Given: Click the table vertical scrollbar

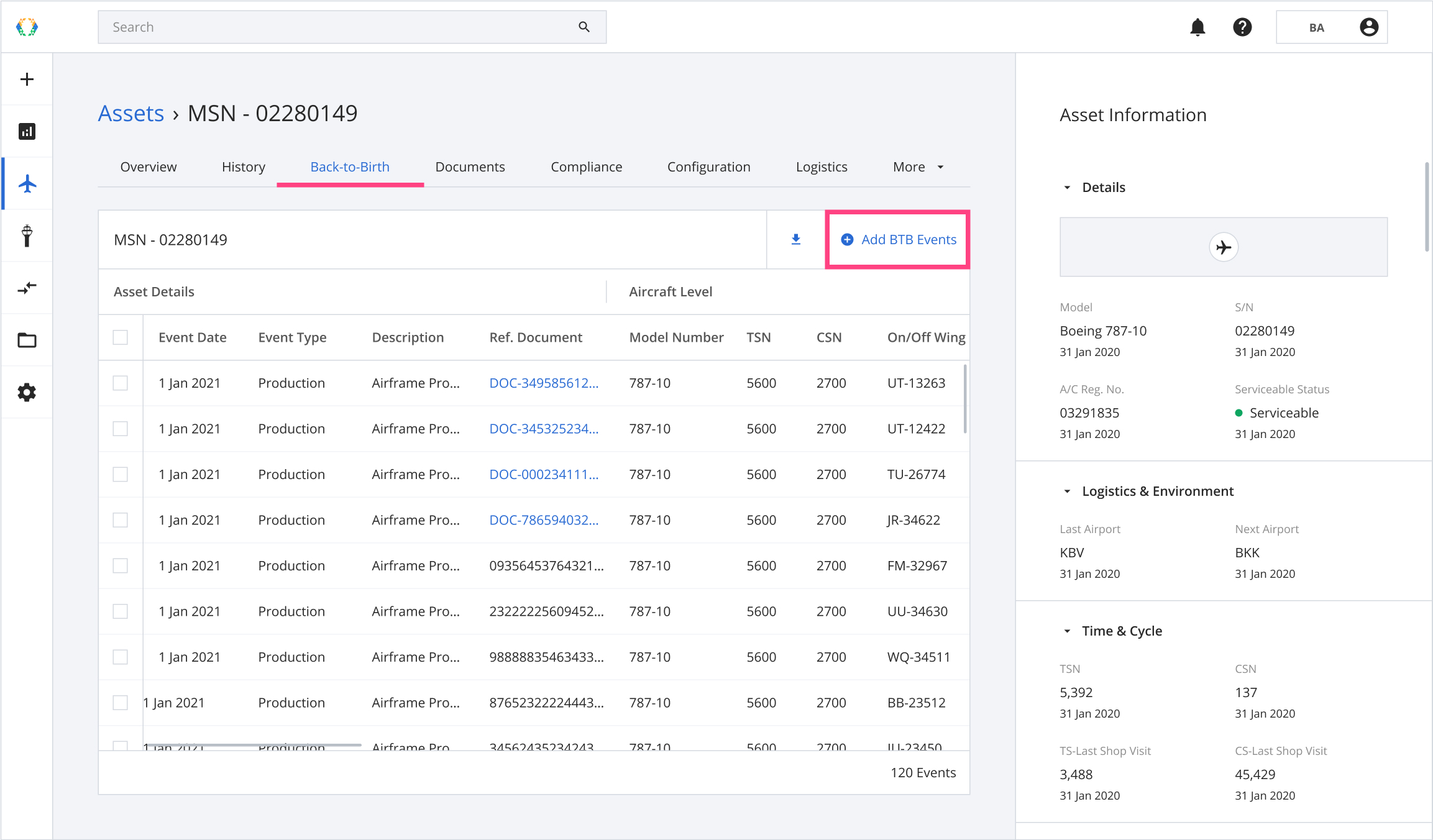Looking at the screenshot, I should (965, 399).
